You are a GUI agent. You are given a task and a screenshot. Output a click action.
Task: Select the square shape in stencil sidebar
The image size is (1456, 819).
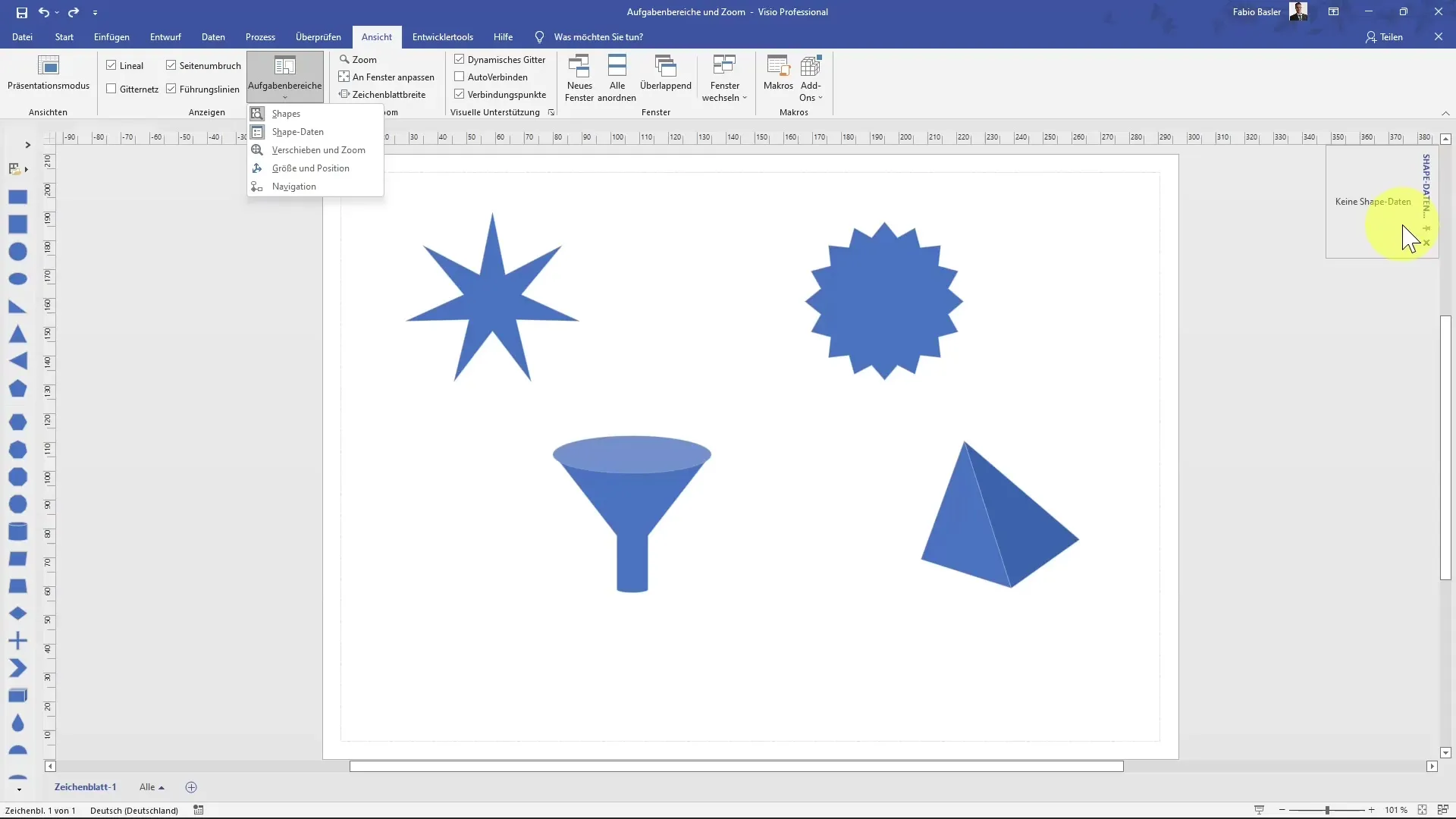(17, 224)
